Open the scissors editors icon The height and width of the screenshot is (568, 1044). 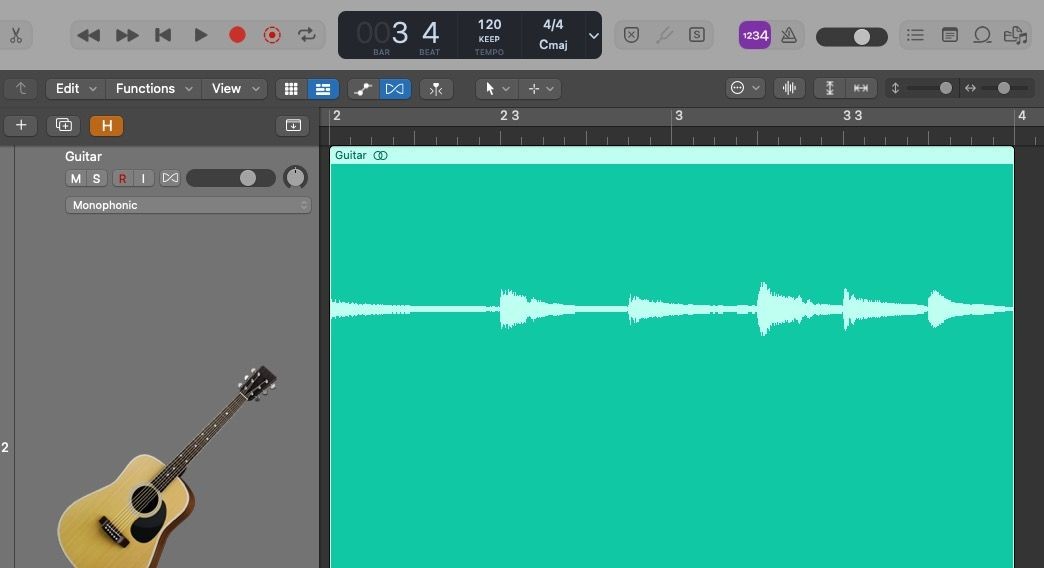[x=16, y=35]
